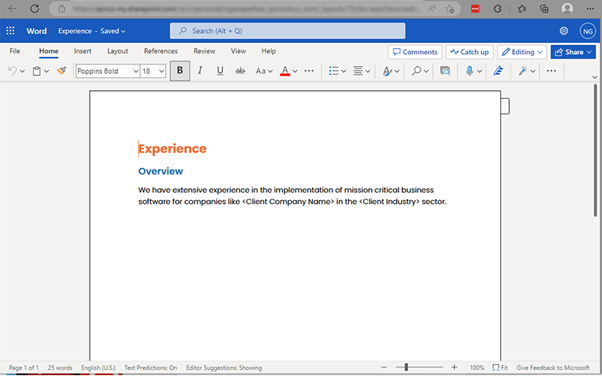The width and height of the screenshot is (602, 377).
Task: Click the Search box
Action: [x=288, y=31]
